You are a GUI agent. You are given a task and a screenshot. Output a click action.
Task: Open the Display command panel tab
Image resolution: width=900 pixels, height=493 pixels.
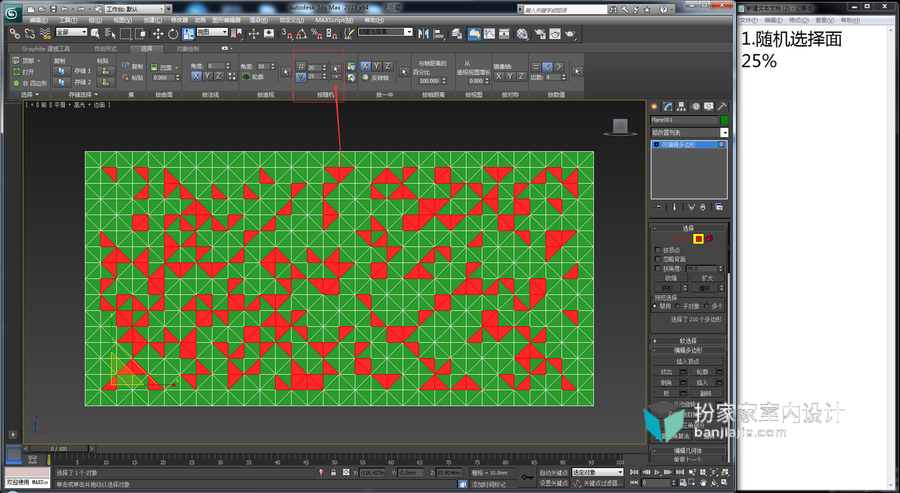(709, 107)
